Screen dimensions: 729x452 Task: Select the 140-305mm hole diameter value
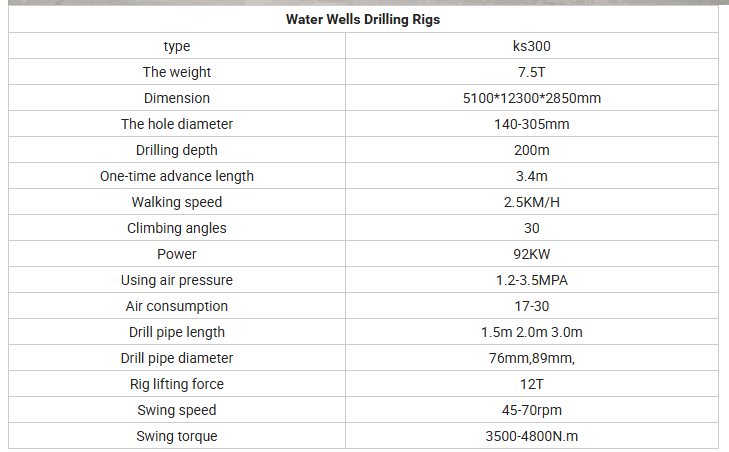pyautogui.click(x=531, y=124)
